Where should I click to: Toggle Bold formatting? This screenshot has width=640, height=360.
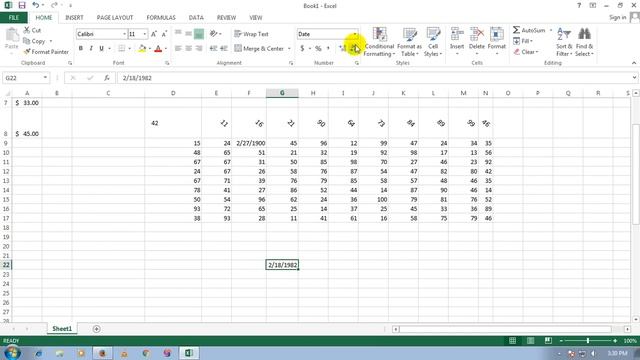click(81, 49)
